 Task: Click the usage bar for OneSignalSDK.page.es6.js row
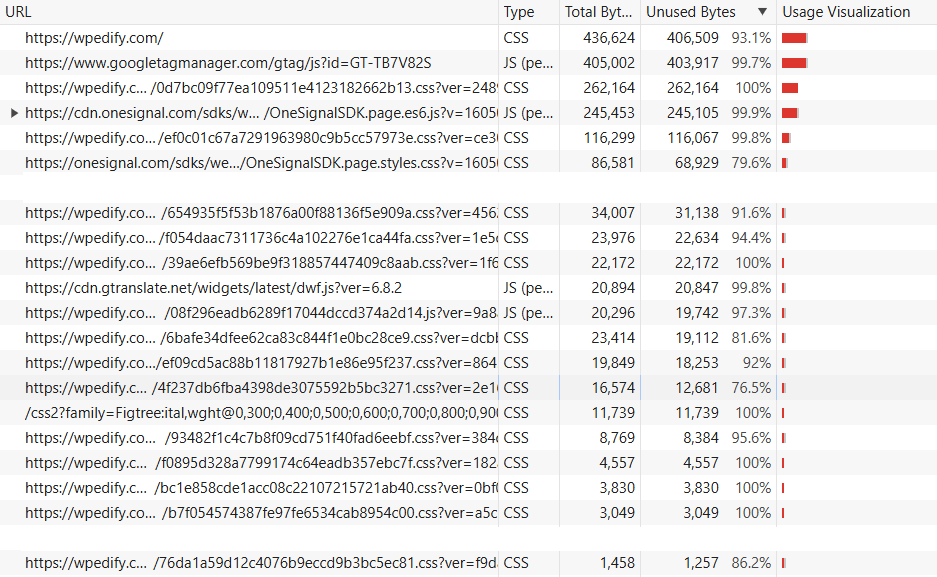[x=790, y=113]
